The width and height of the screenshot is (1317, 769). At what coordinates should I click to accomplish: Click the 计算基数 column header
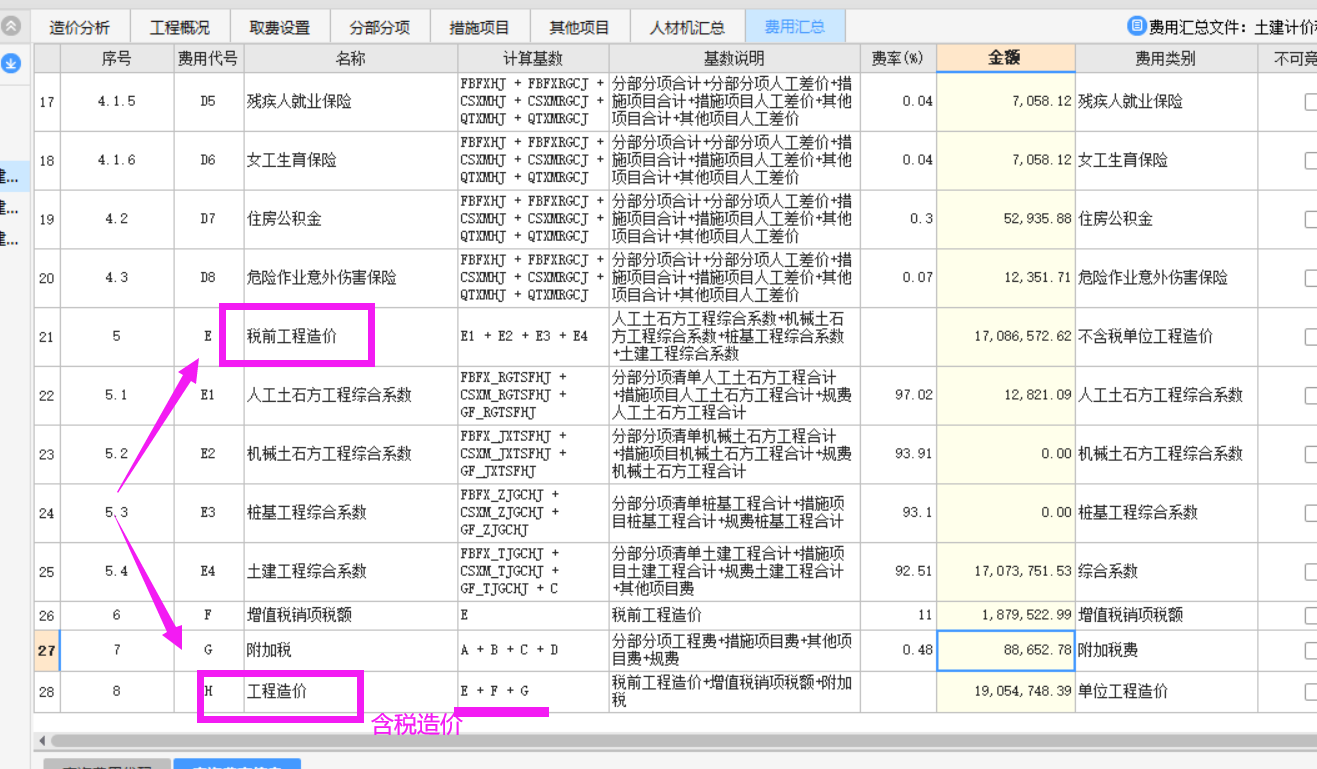click(533, 59)
